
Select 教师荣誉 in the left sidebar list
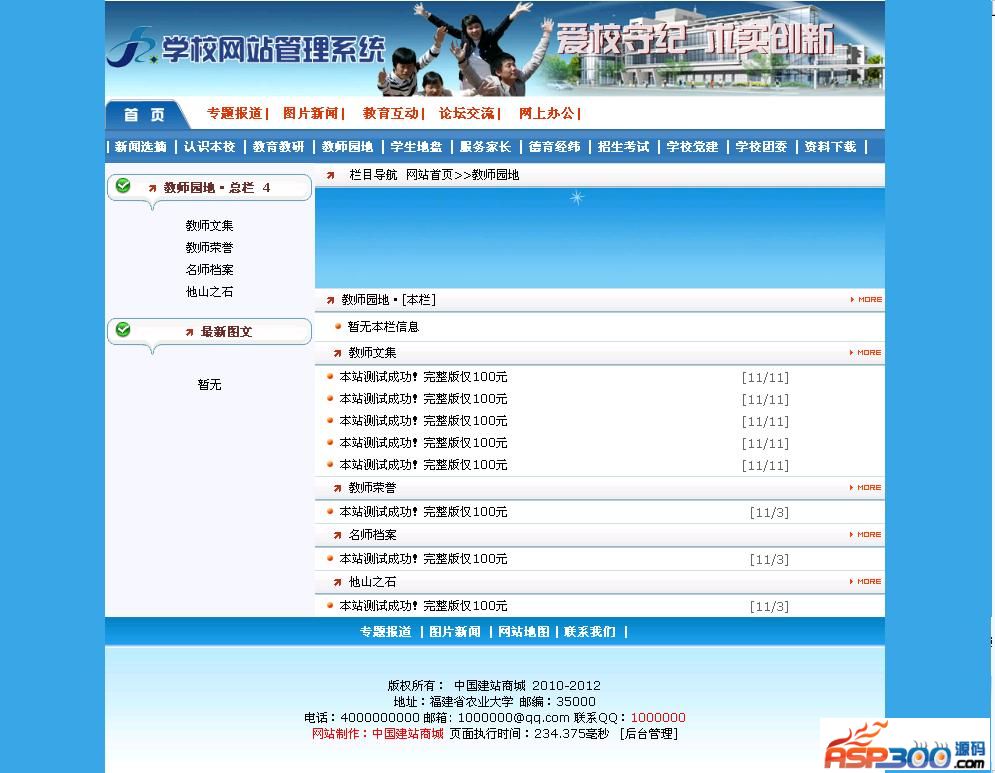pos(209,248)
